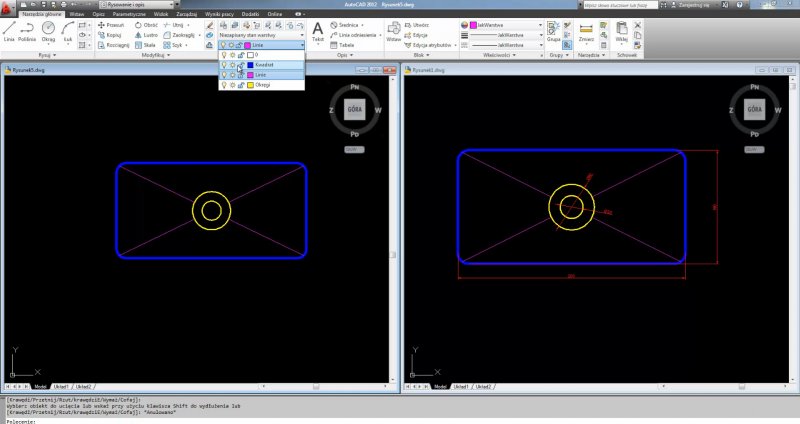Click the Okrąg circle tool
The height and width of the screenshot is (424, 800).
[x=48, y=31]
